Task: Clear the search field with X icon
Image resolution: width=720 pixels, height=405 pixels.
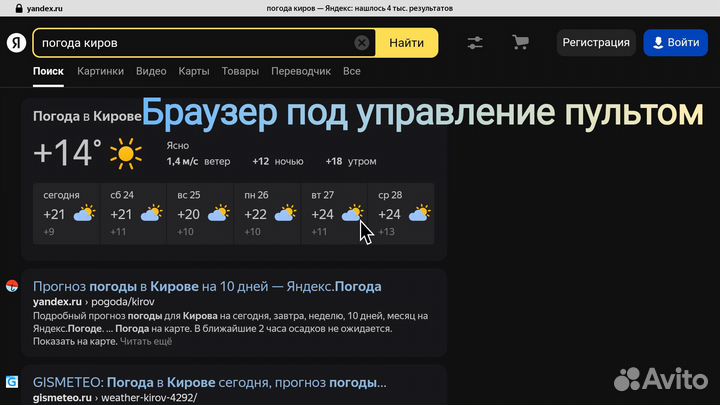Action: coord(362,43)
